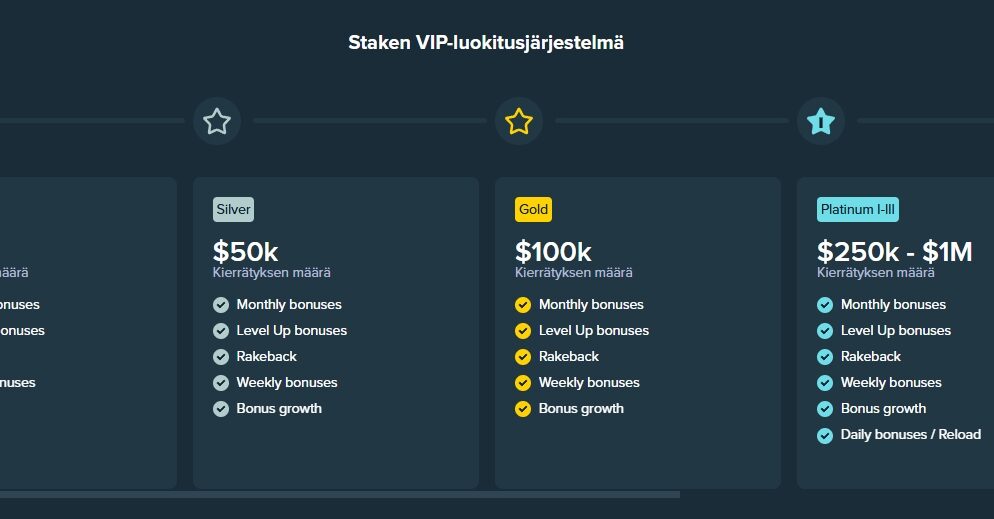Click the horizontal scrollbar below the cards

point(340,494)
